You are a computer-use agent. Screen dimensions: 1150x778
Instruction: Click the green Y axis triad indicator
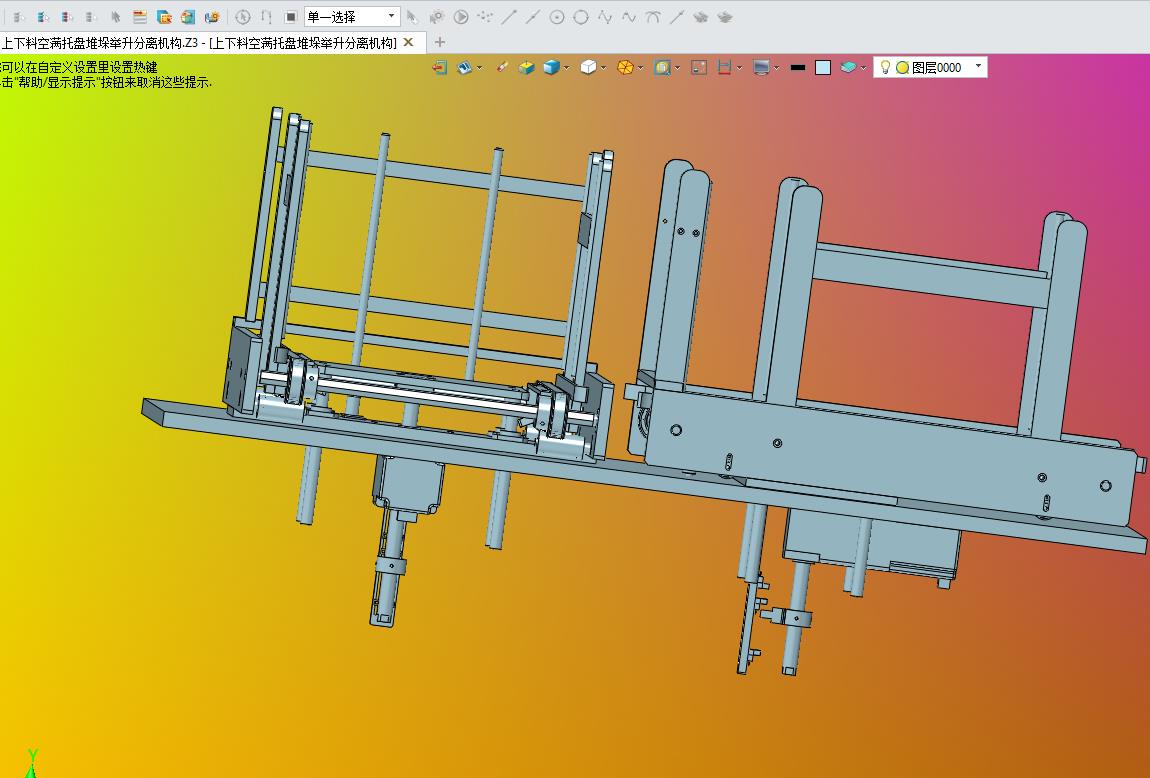[32, 763]
